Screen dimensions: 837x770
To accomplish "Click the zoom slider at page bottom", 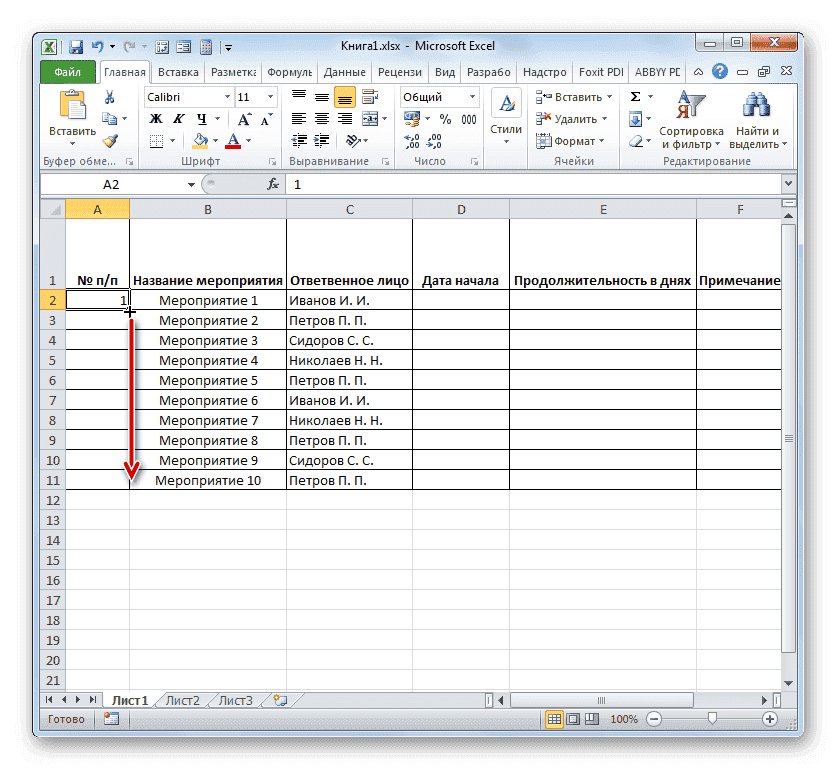I will tap(711, 718).
